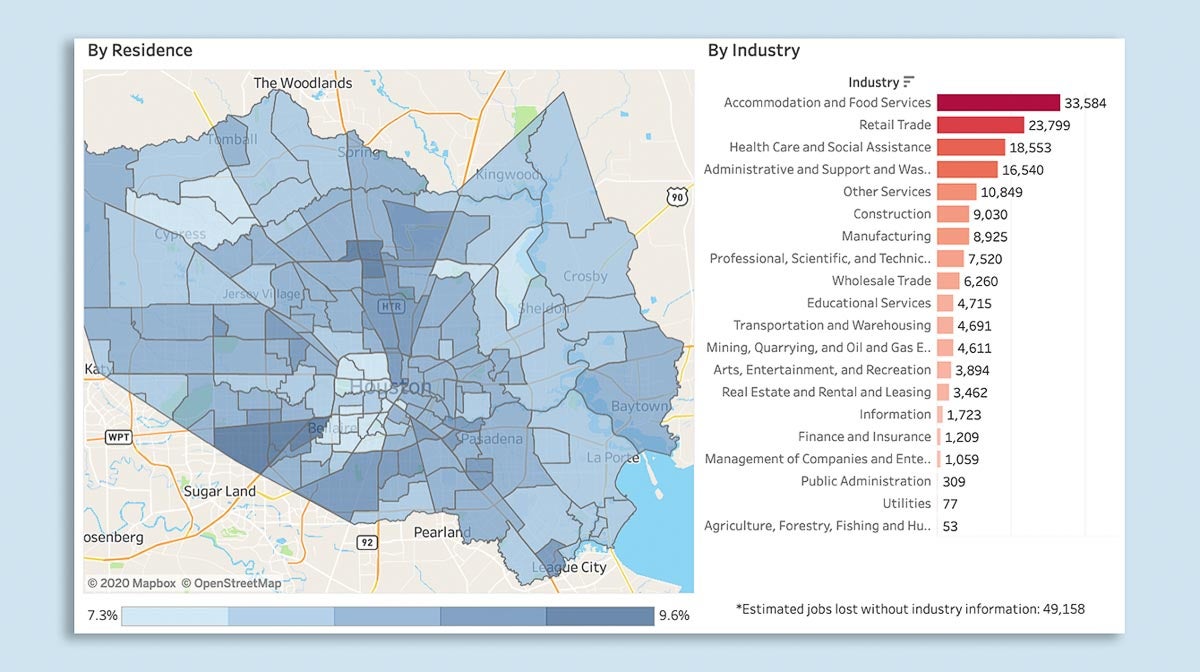Click the Highway 92 shield near Pearland

pos(369,543)
